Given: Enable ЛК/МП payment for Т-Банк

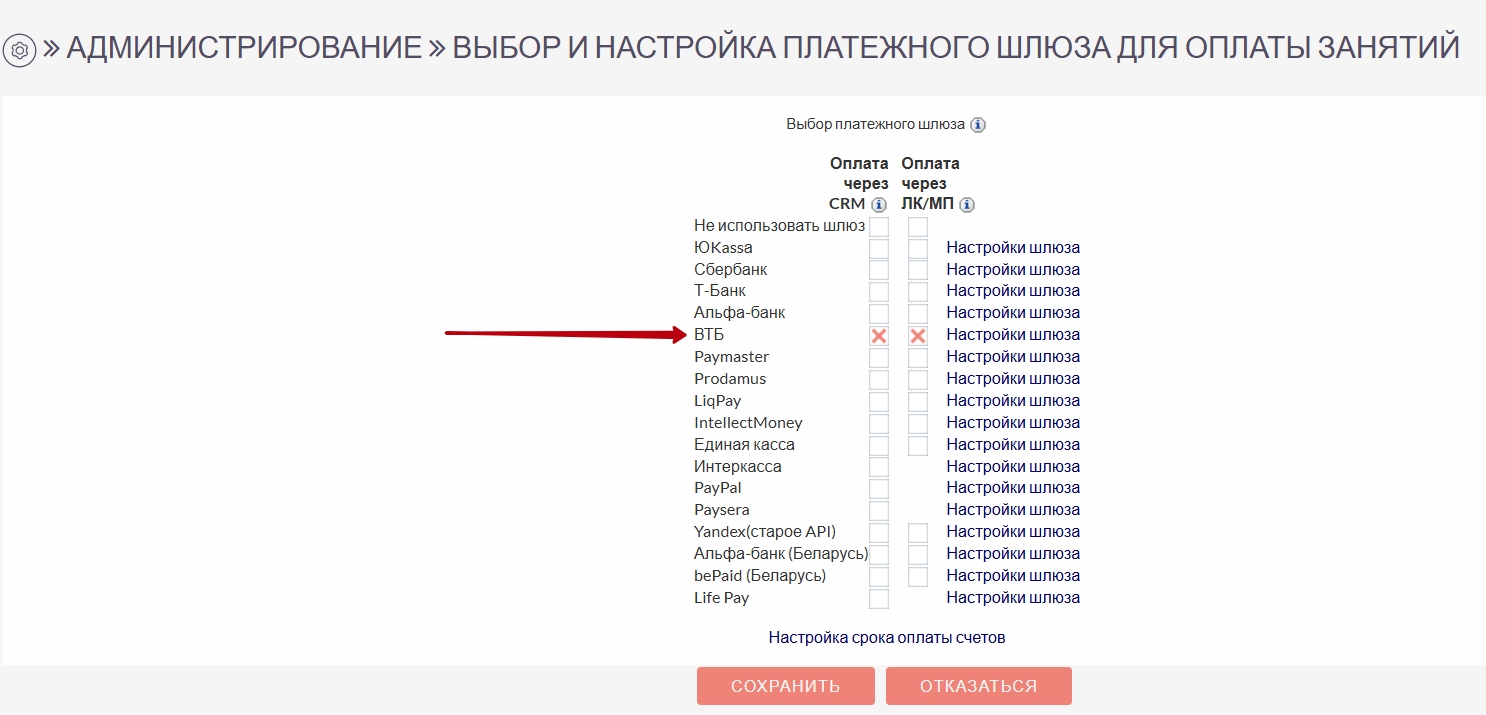Looking at the screenshot, I should tap(918, 291).
